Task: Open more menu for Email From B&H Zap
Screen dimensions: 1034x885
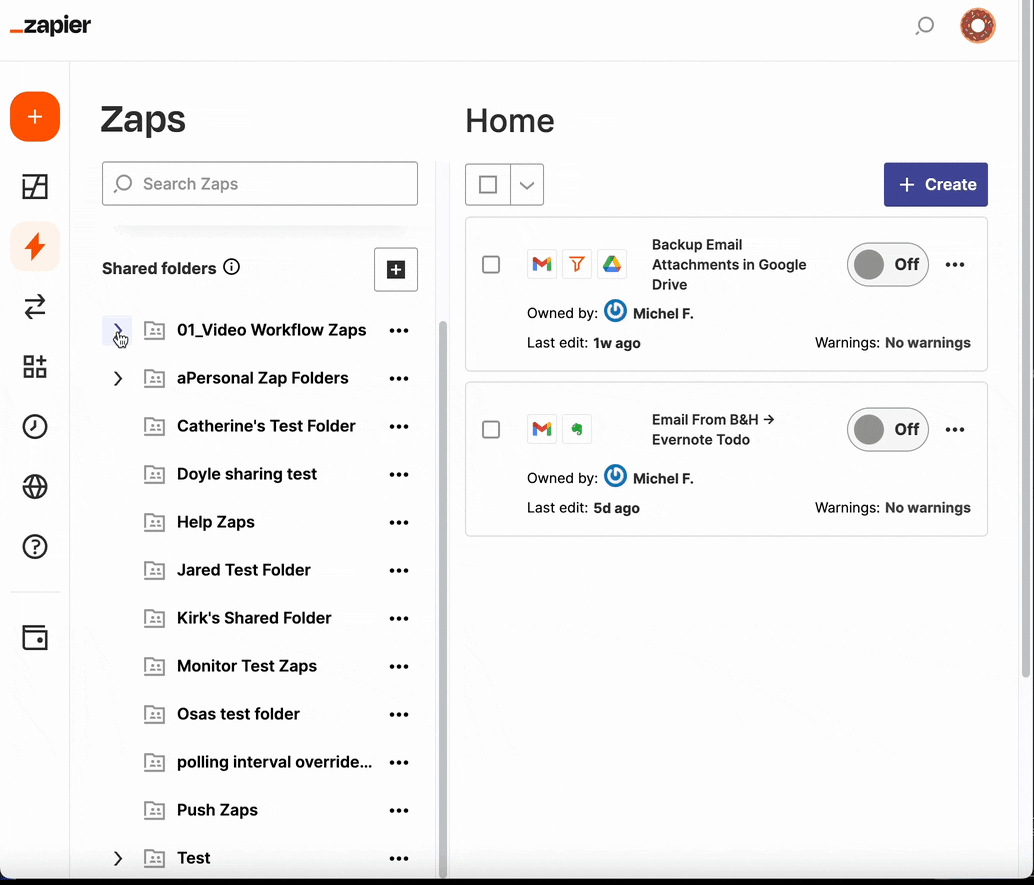Action: [x=955, y=429]
